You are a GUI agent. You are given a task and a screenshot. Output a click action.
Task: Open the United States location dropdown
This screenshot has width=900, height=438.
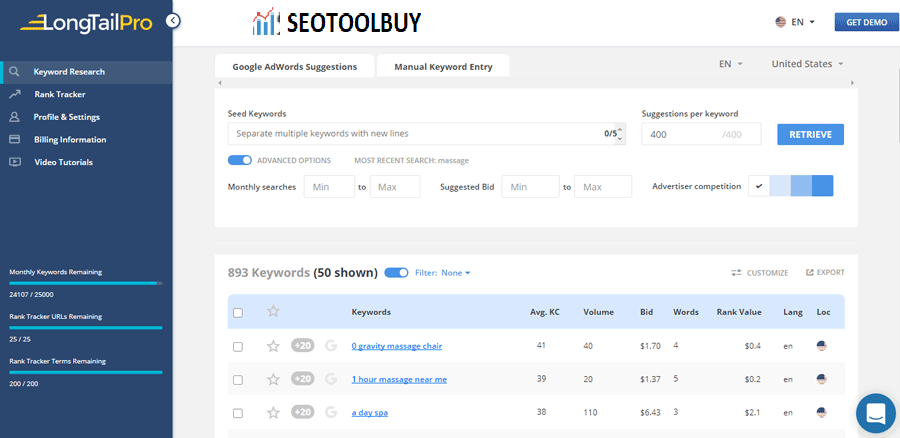coord(807,64)
